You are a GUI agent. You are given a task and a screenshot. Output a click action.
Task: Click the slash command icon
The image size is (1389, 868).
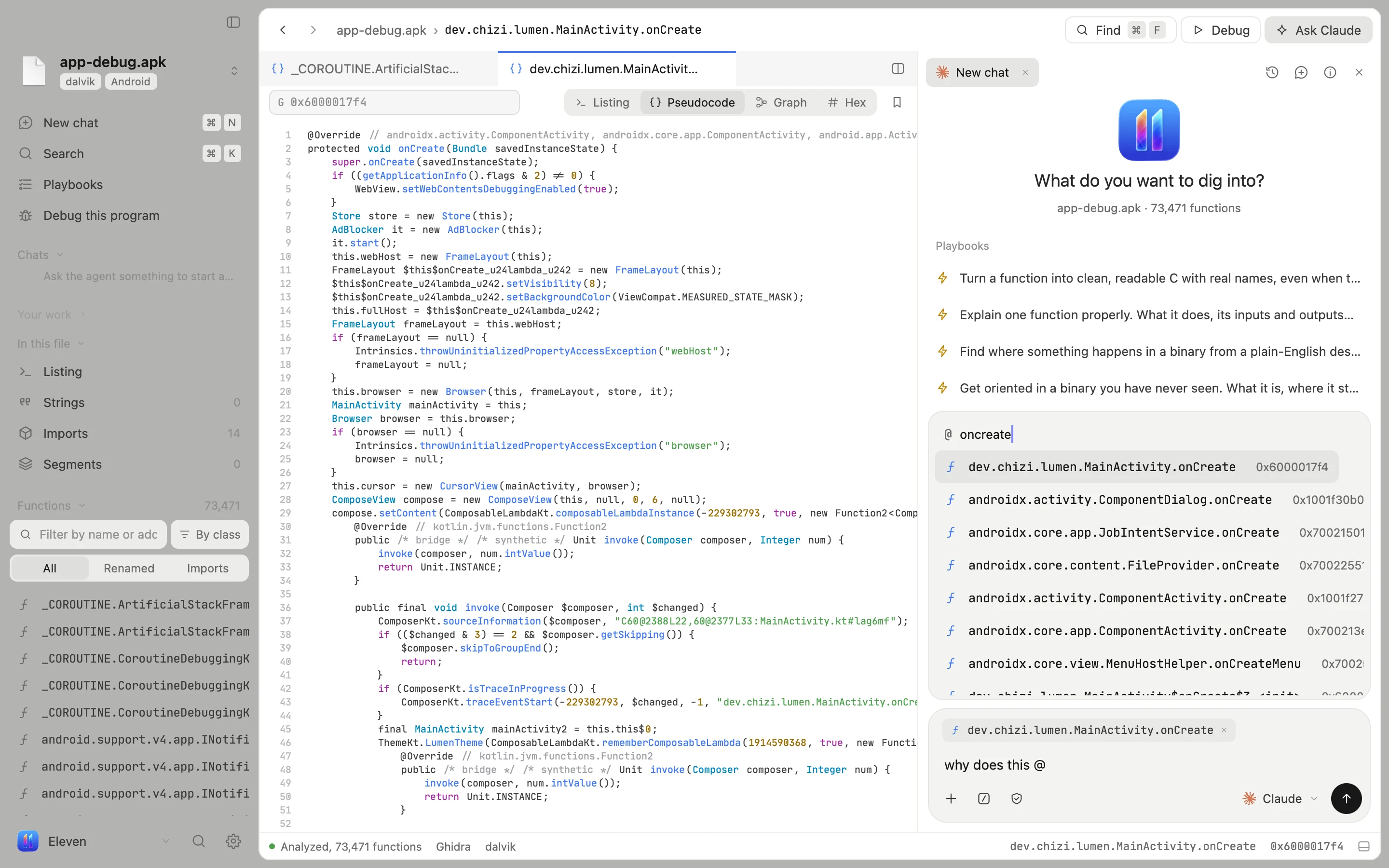pos(984,799)
